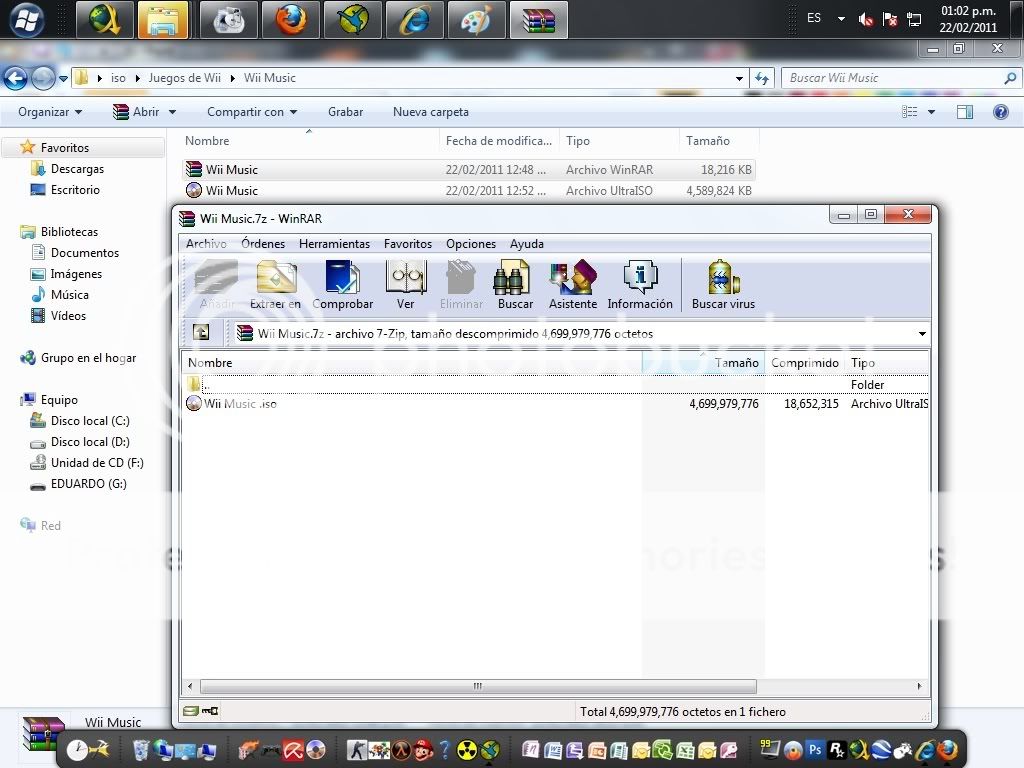Go back in the Explorer window
1024x768 pixels.
tap(15, 78)
